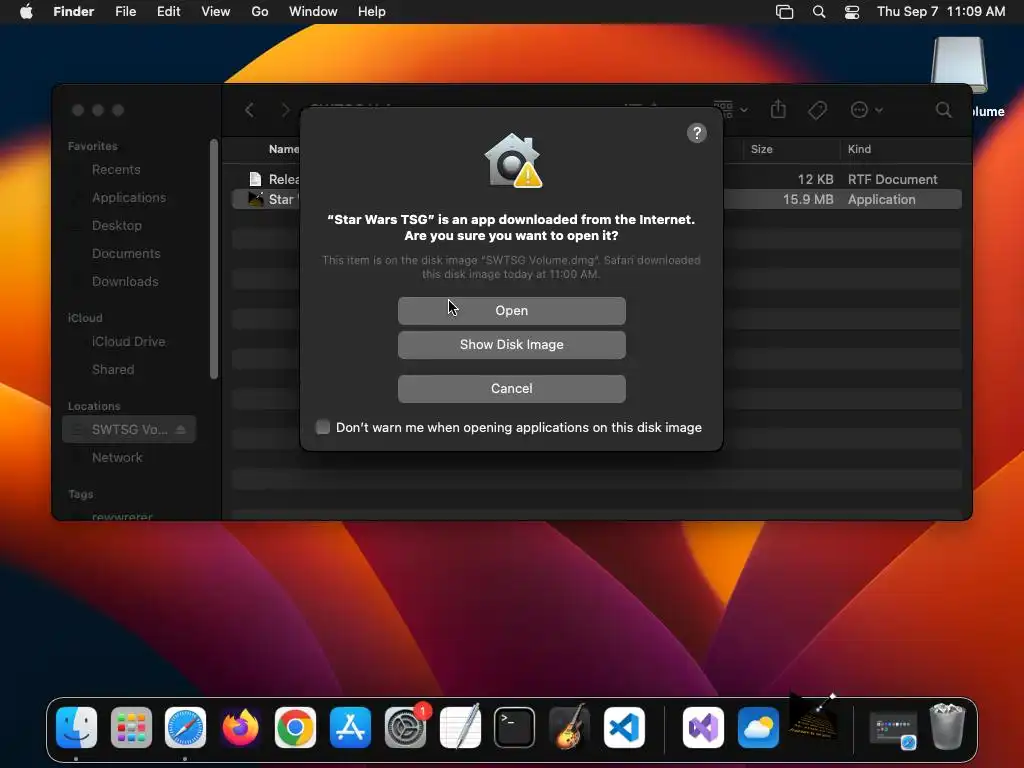Open the View menu

point(216,12)
